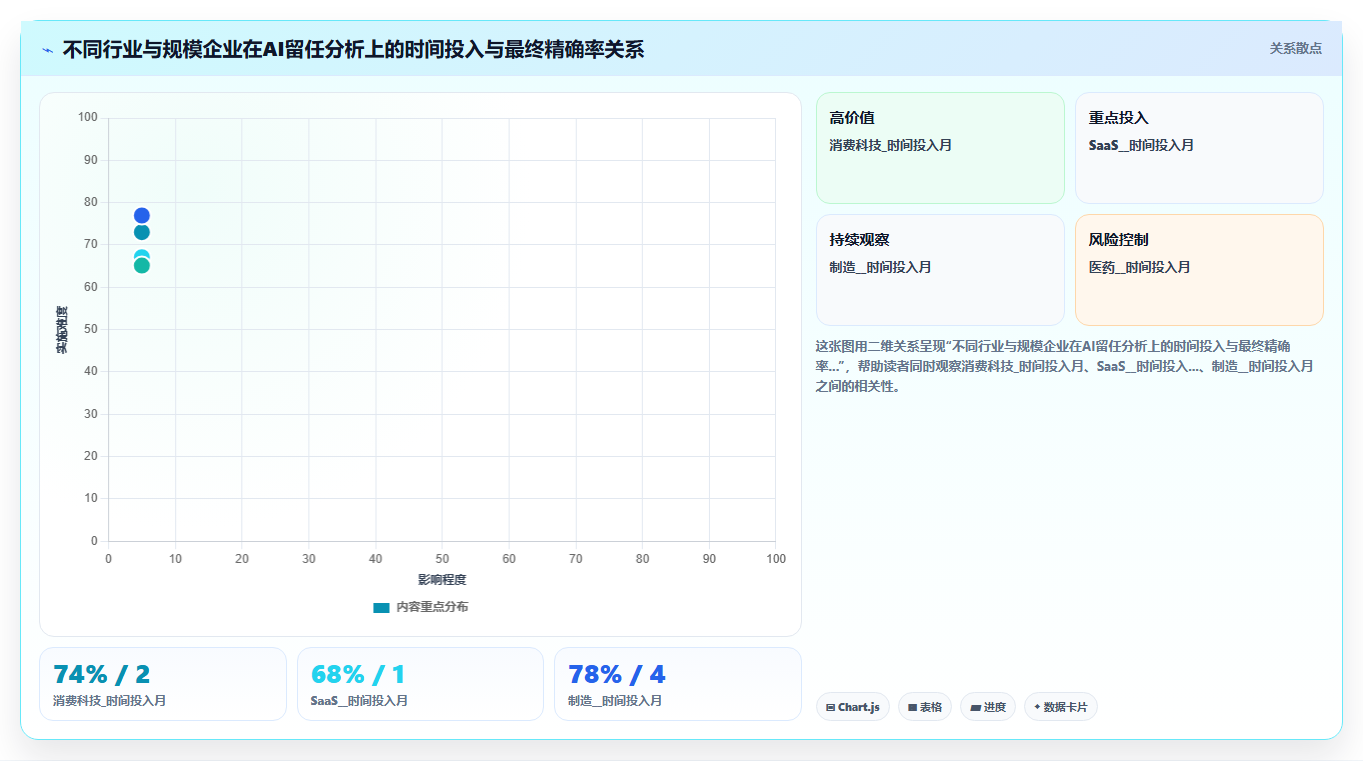Click the dark blue scatter point near 77
This screenshot has width=1363, height=761.
tap(142, 216)
